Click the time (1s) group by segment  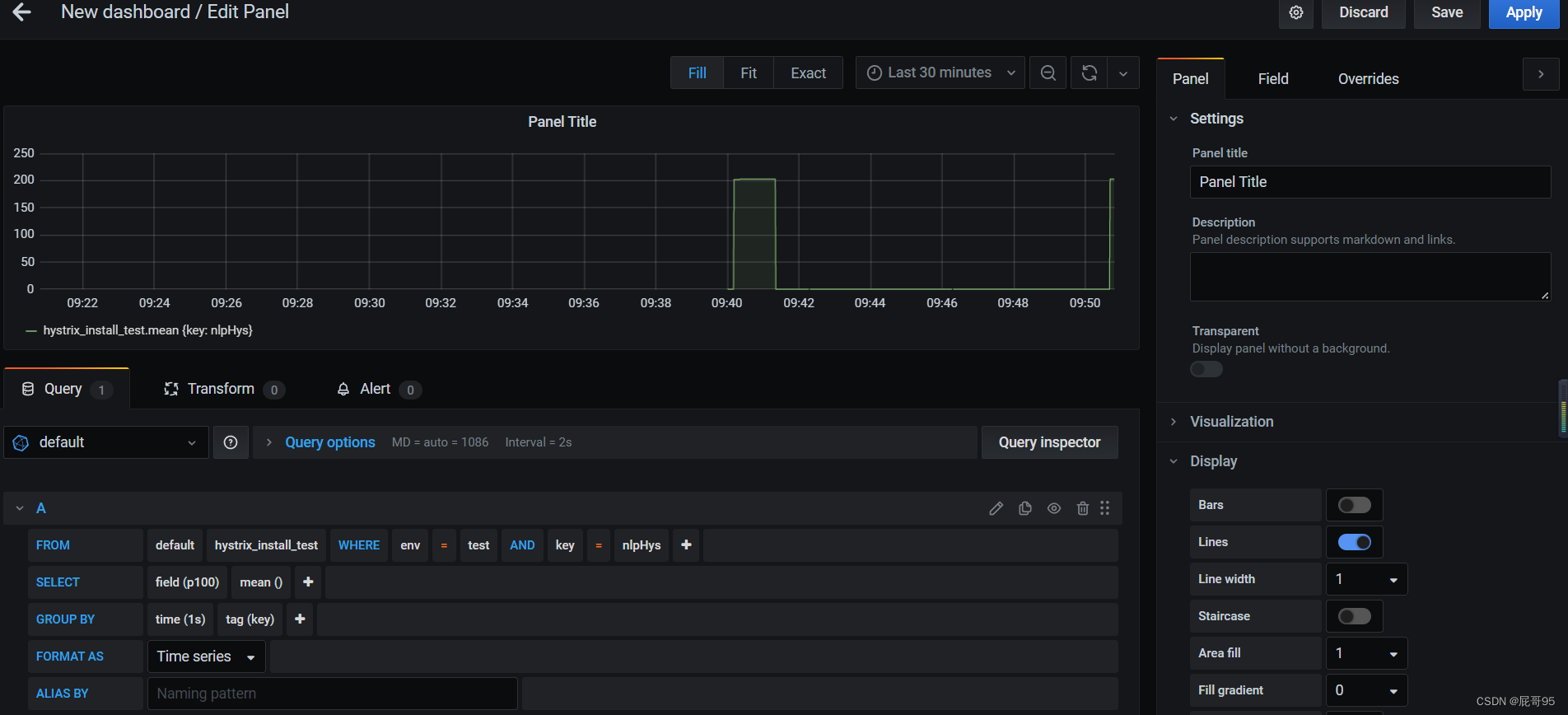(180, 619)
